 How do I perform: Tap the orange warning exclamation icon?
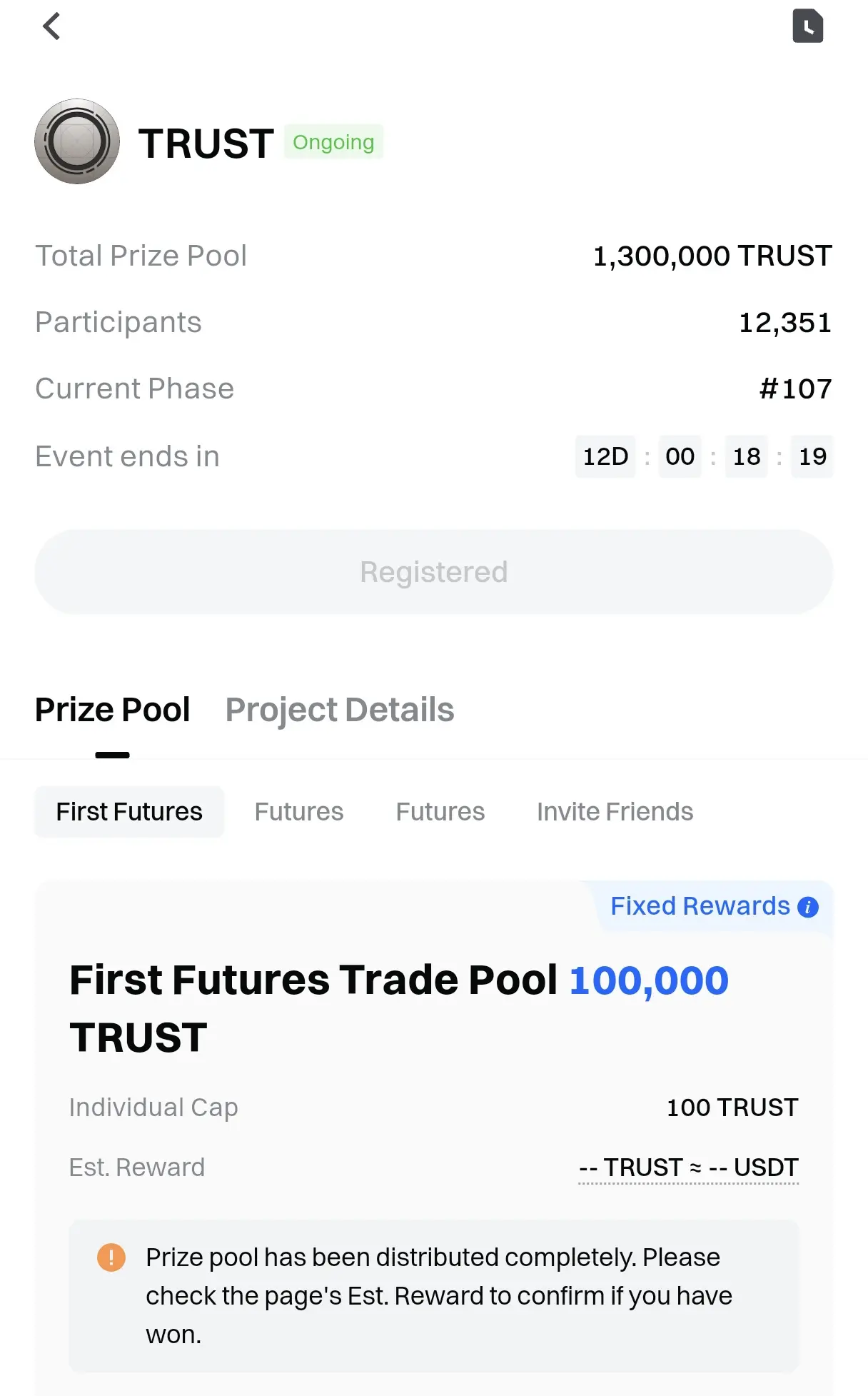(111, 1257)
